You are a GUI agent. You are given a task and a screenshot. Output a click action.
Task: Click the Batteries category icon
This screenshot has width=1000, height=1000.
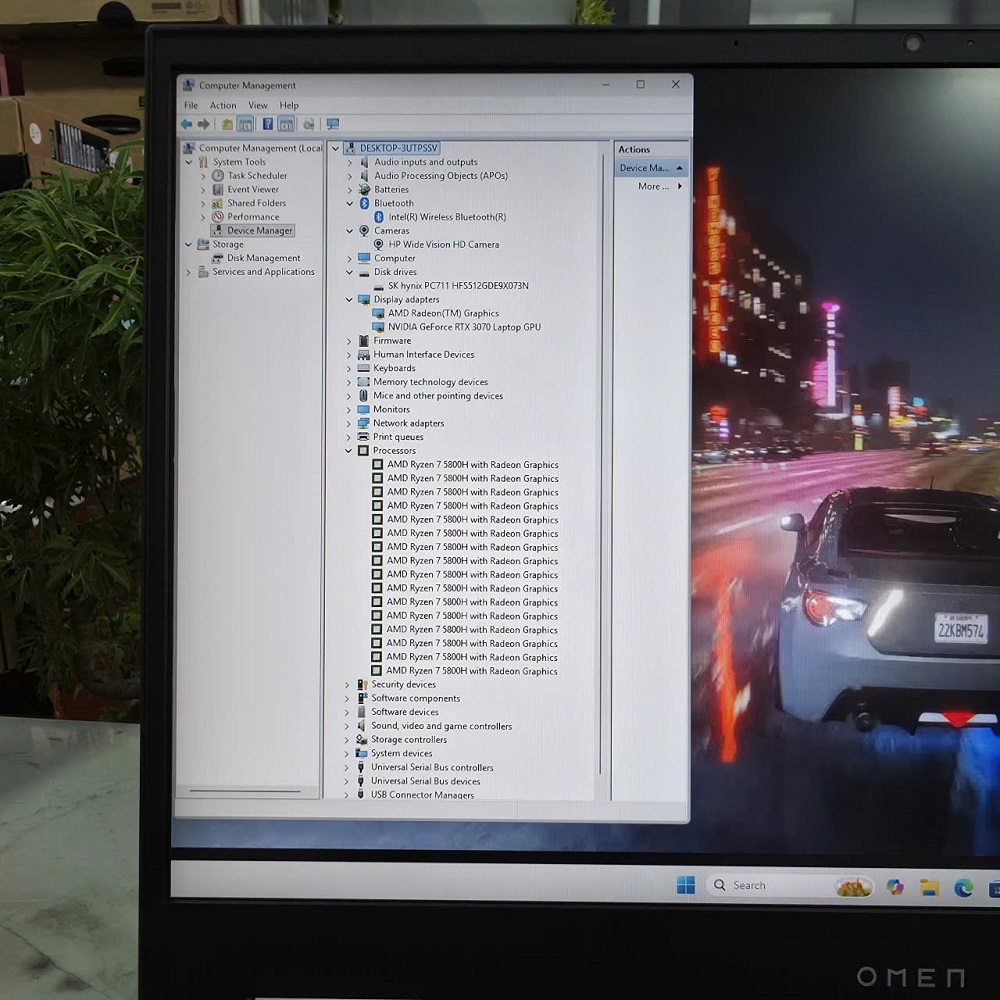click(x=364, y=189)
